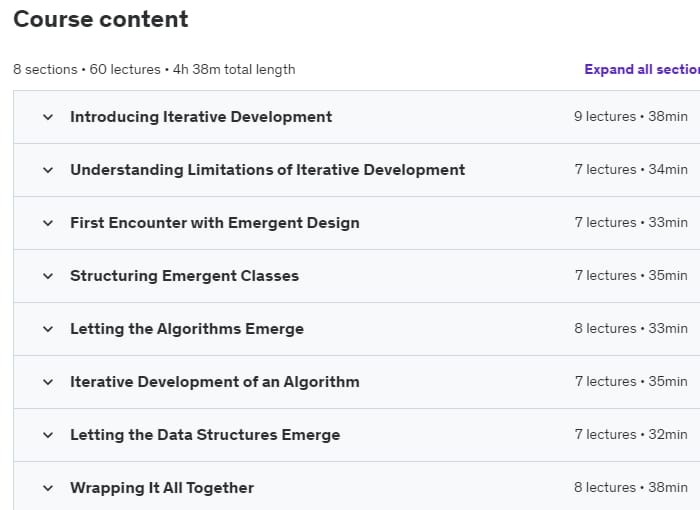The height and width of the screenshot is (510, 700).
Task: Open the Introducing Iterative Development section title
Action: click(x=201, y=117)
